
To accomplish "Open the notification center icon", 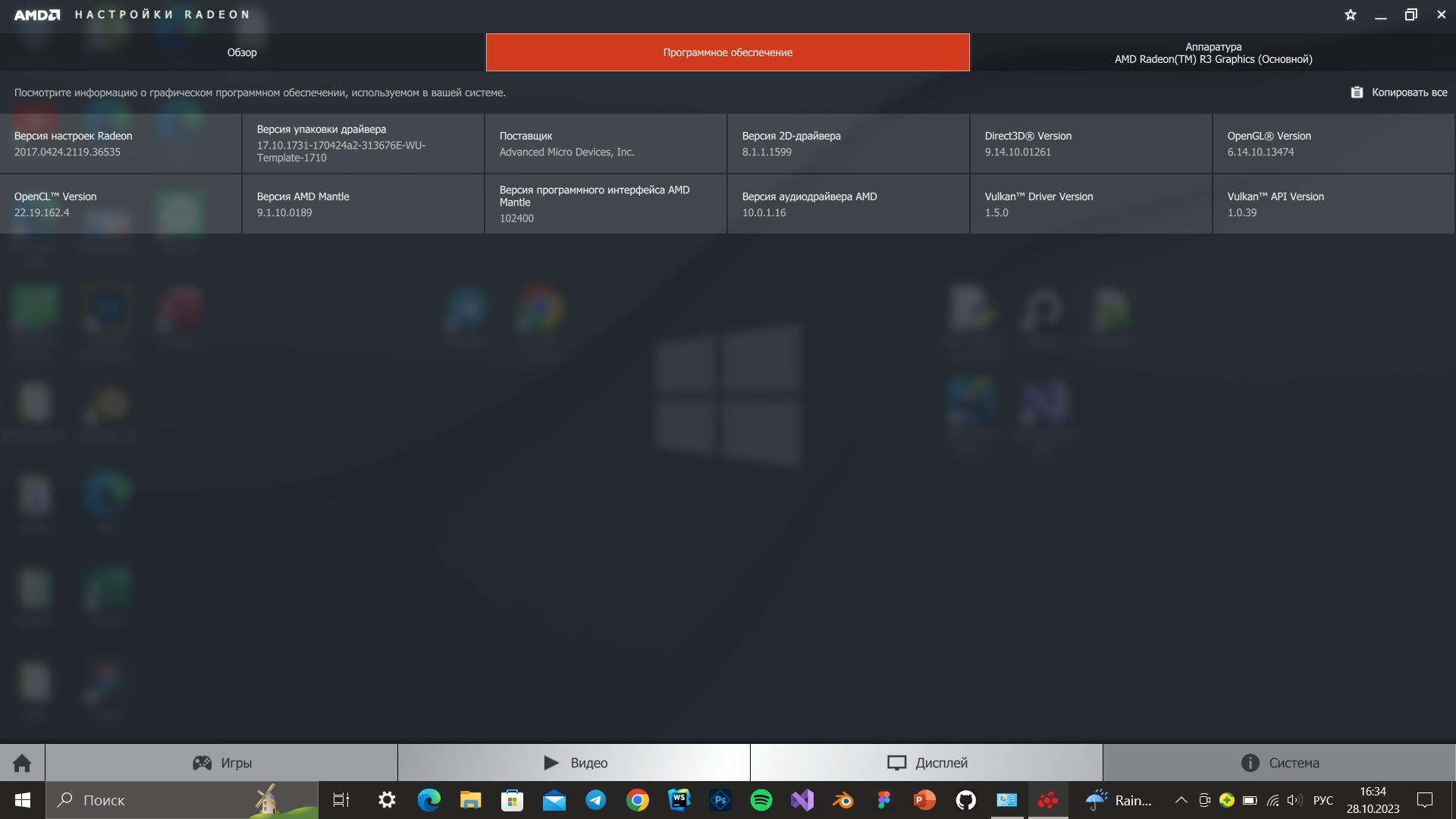I will [1425, 800].
